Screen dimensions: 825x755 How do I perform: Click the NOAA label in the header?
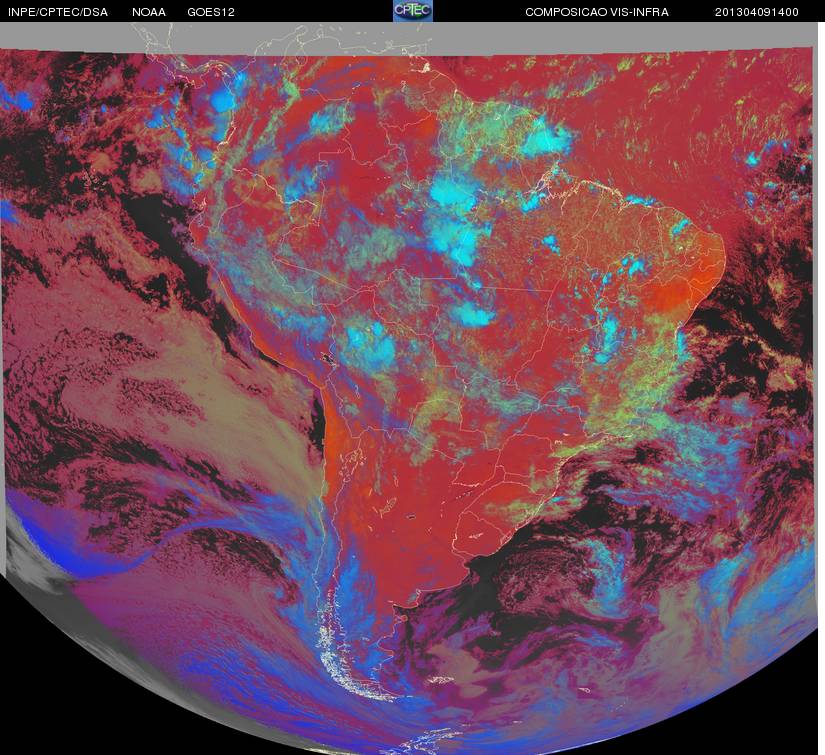coord(149,12)
